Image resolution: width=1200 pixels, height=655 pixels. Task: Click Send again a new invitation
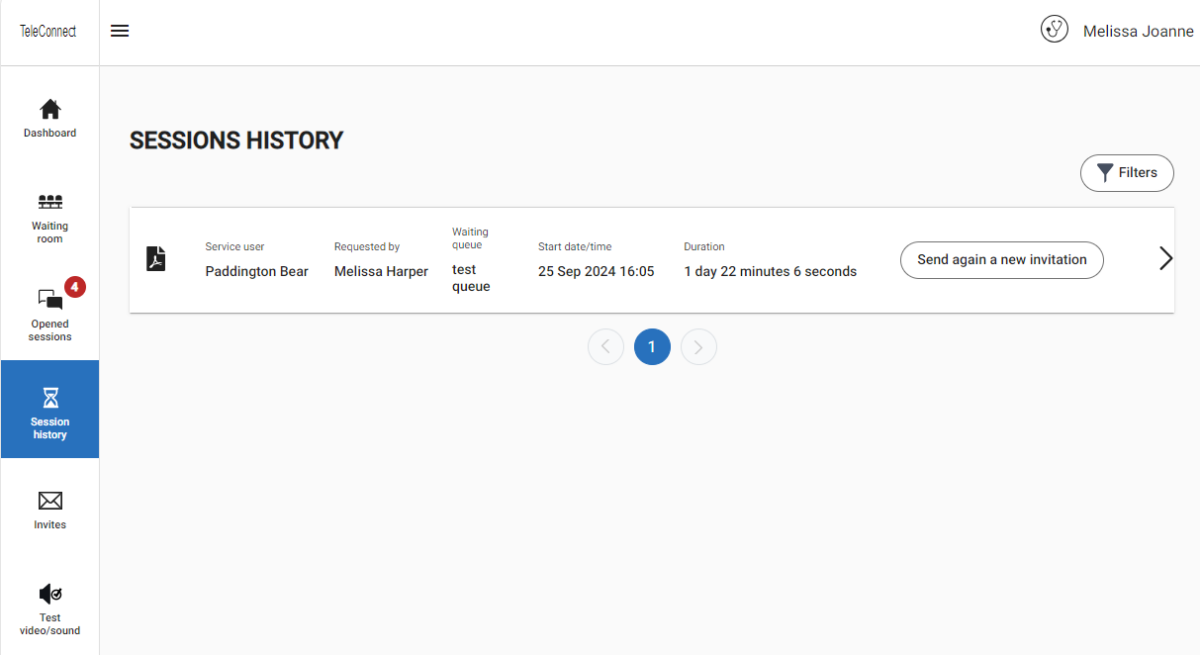coord(1002,260)
